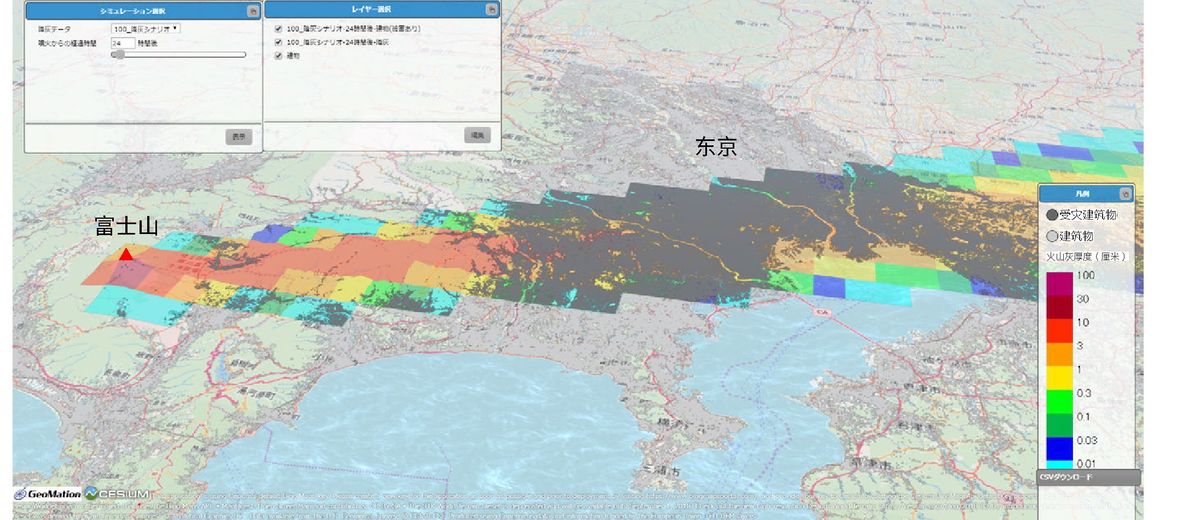1200x520 pixels.
Task: Disable the third layer checkbox for buildings
Action: click(x=279, y=56)
